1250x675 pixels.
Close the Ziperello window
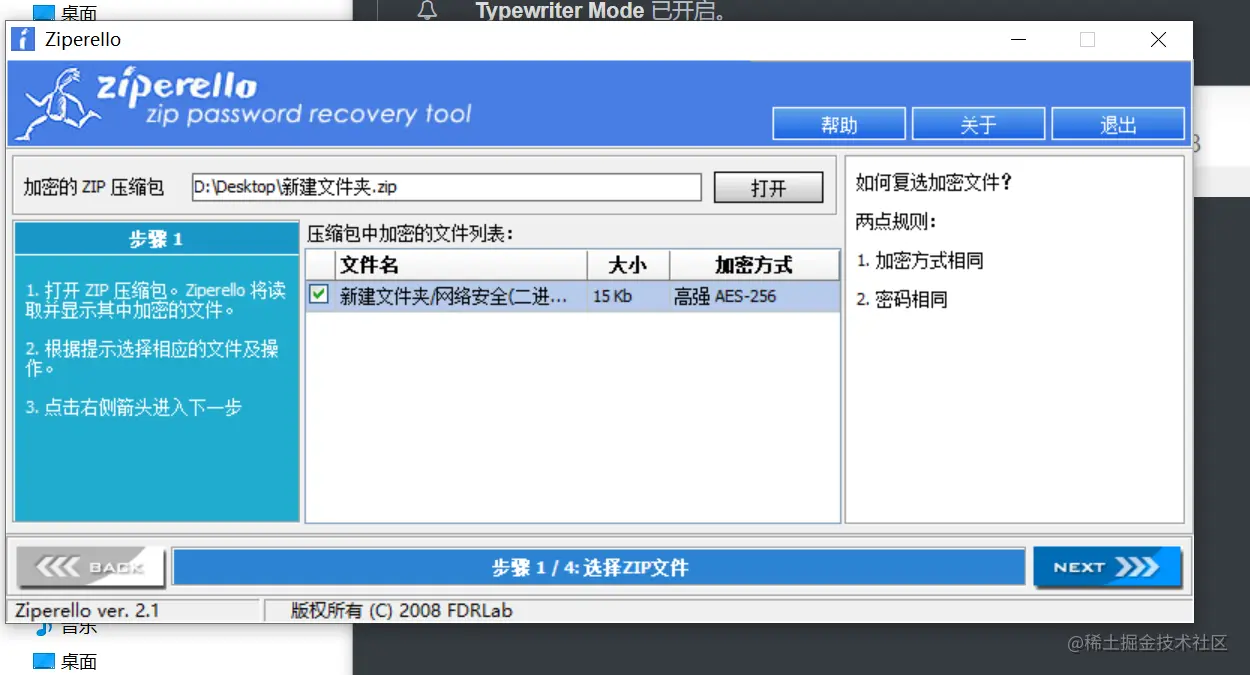pos(1158,40)
